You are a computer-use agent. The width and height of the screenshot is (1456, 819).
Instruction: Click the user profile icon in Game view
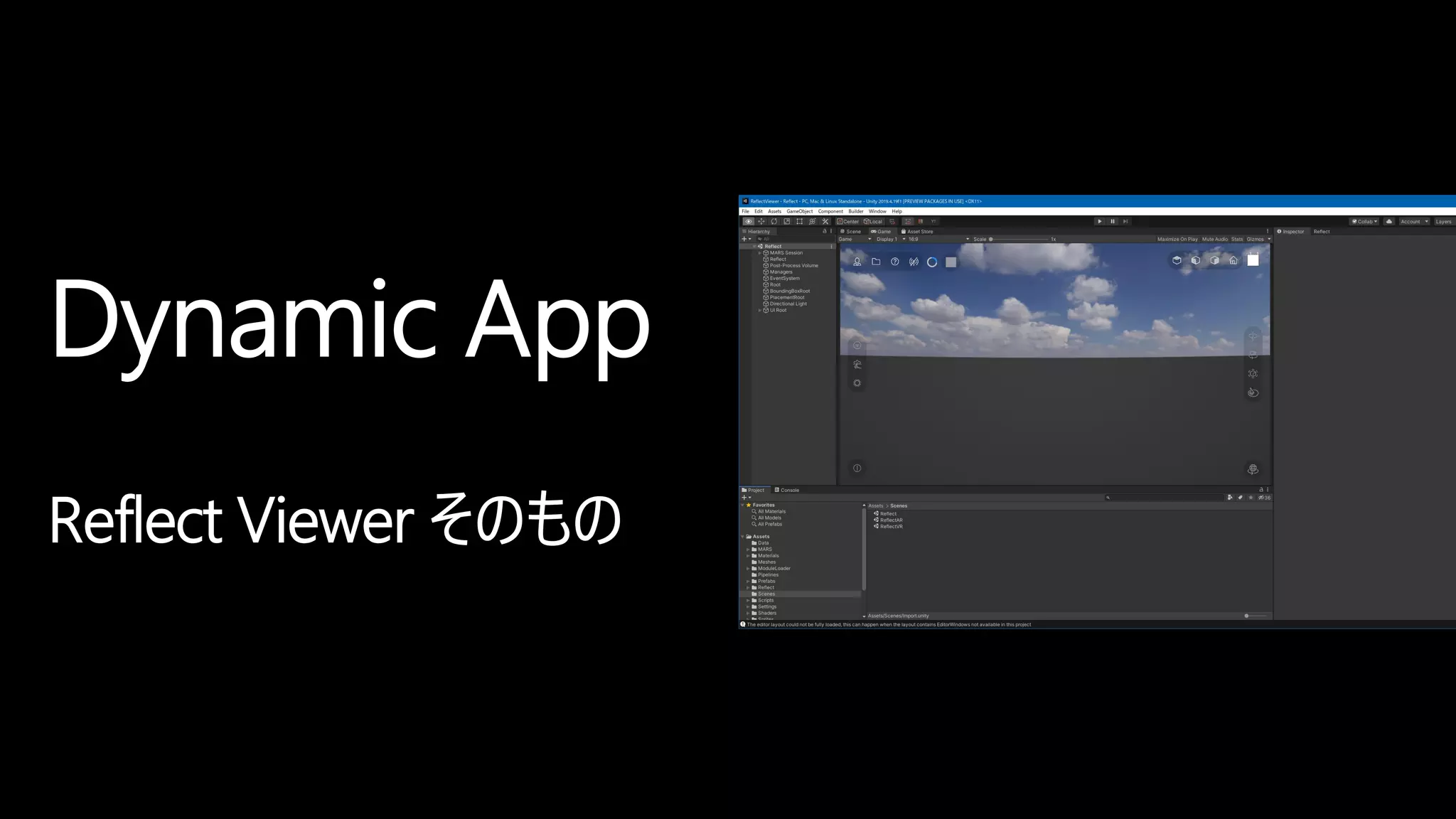point(857,262)
